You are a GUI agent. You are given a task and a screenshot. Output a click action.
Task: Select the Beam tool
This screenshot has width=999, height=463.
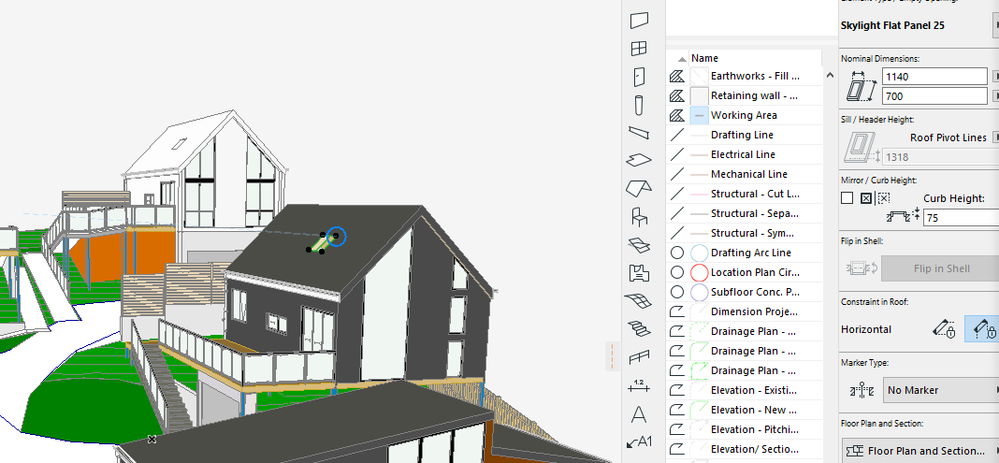pyautogui.click(x=639, y=132)
